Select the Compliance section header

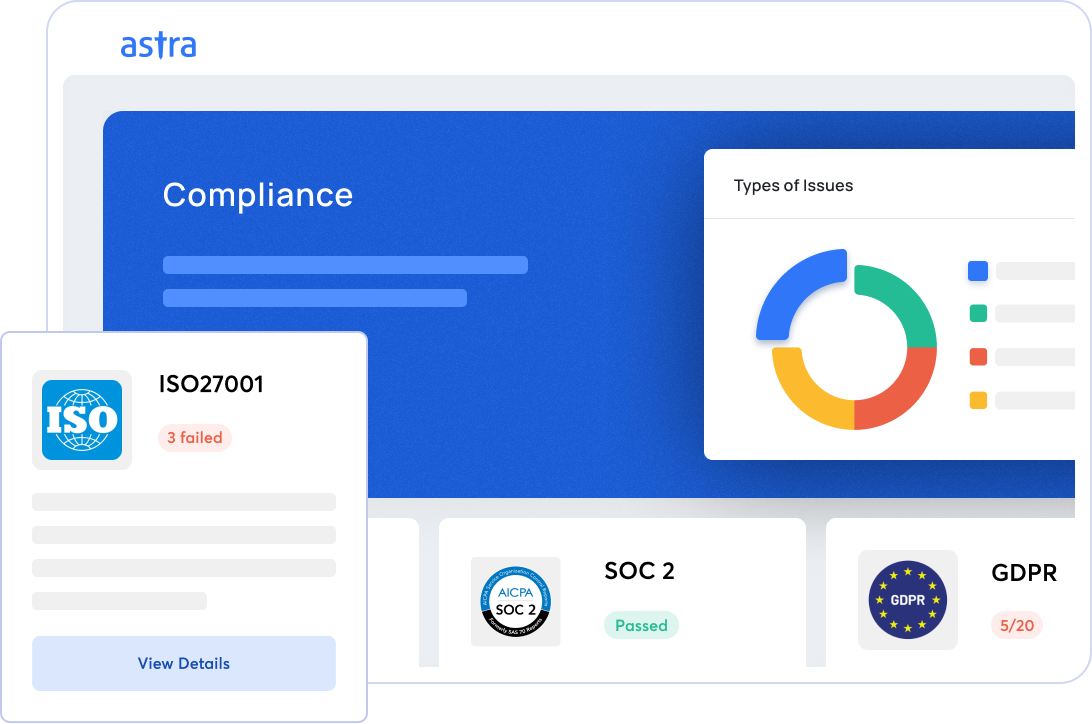(x=258, y=195)
